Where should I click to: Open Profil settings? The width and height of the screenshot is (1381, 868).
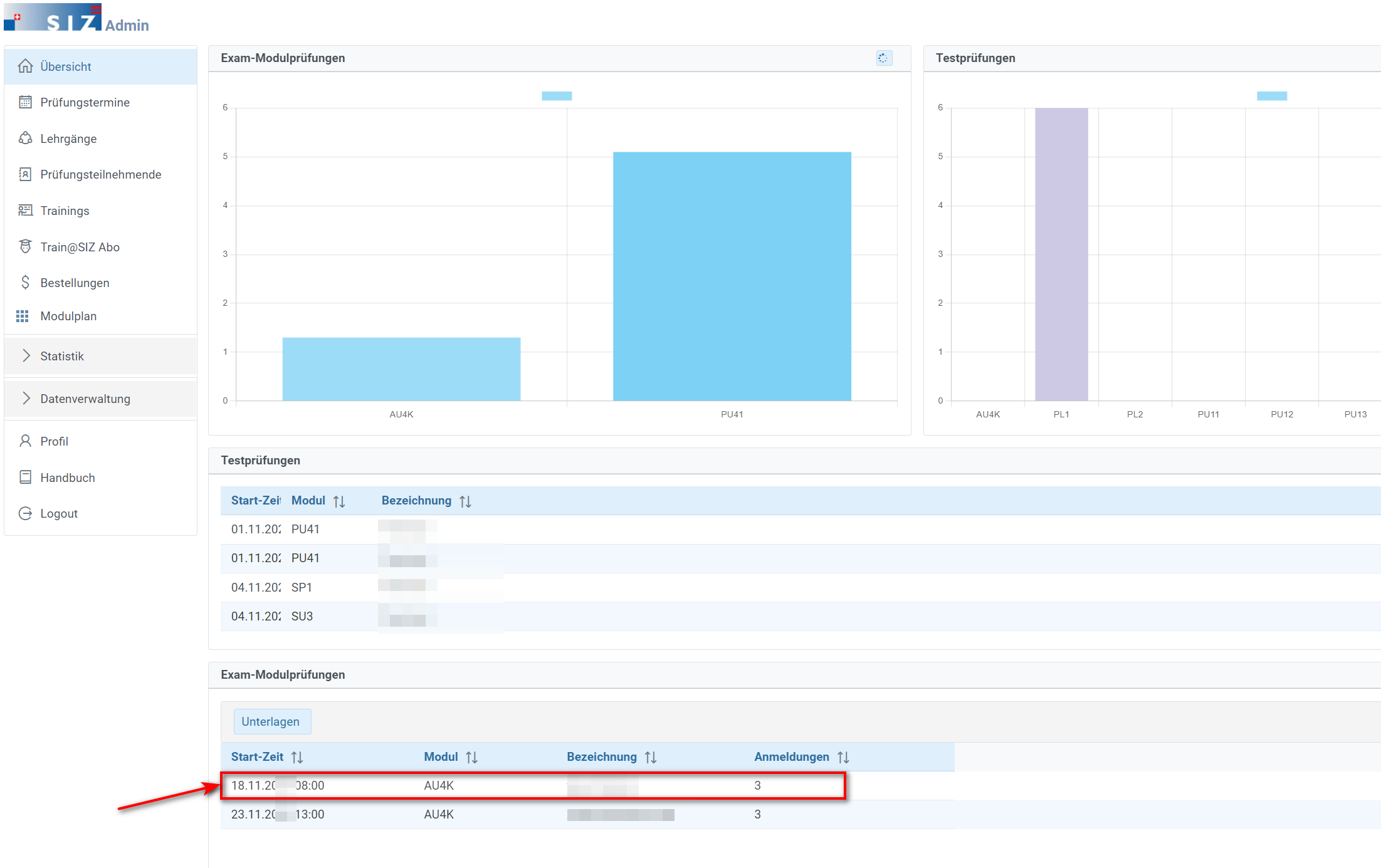coord(100,441)
